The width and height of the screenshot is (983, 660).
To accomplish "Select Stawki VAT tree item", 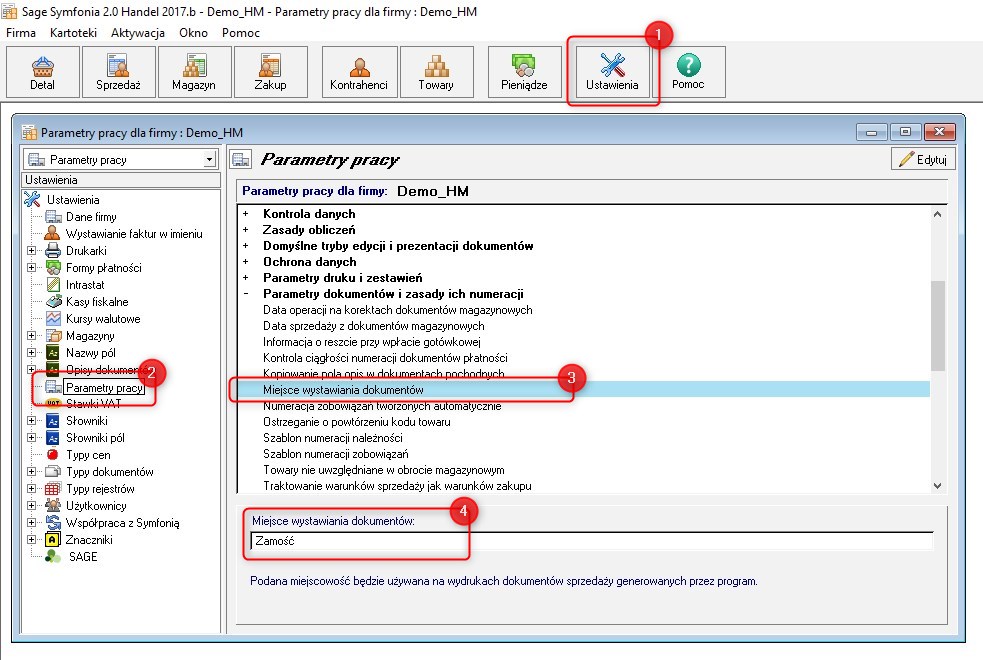I will tap(93, 404).
